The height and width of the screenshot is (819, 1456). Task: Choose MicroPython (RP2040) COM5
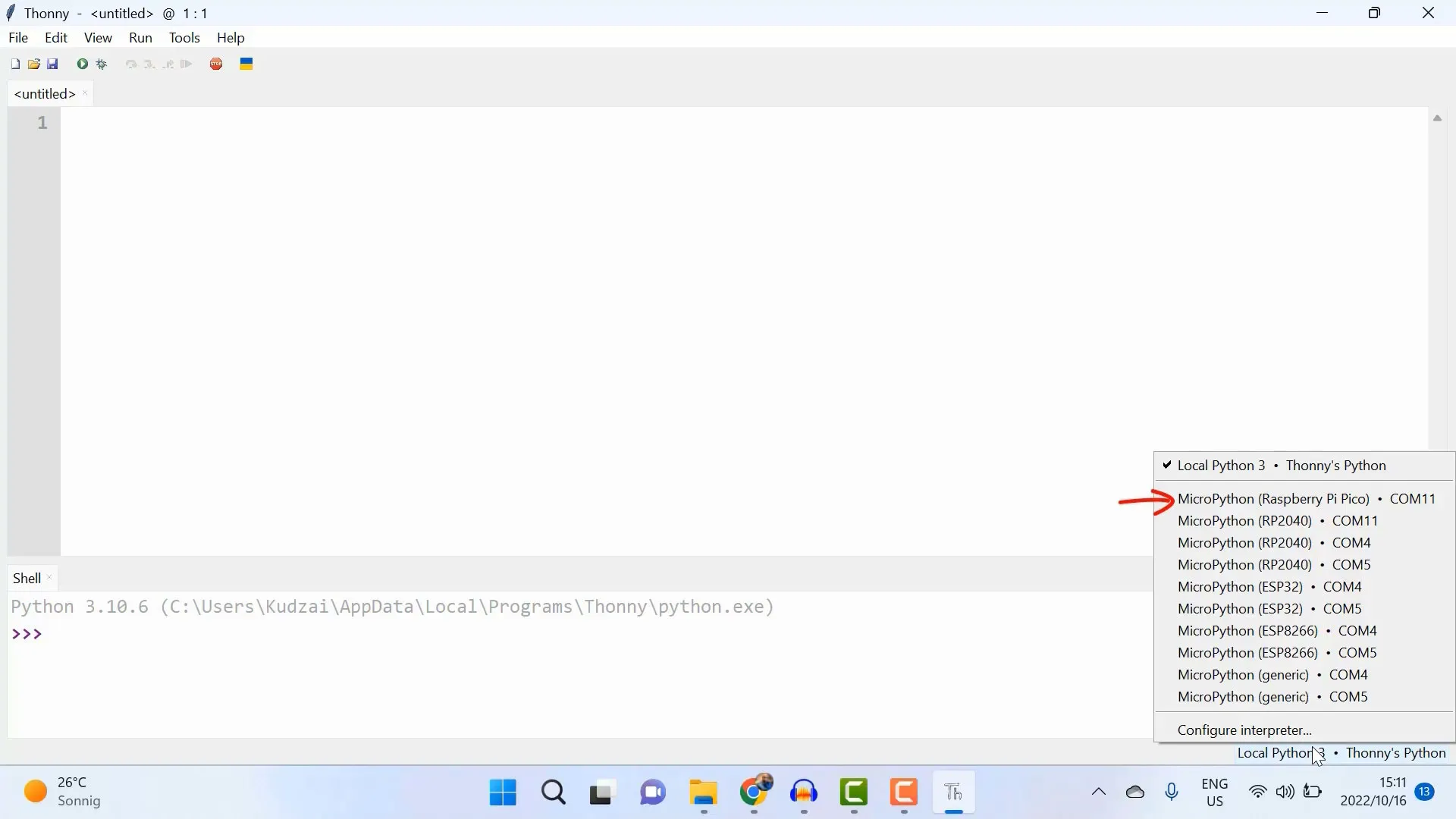pyautogui.click(x=1304, y=565)
